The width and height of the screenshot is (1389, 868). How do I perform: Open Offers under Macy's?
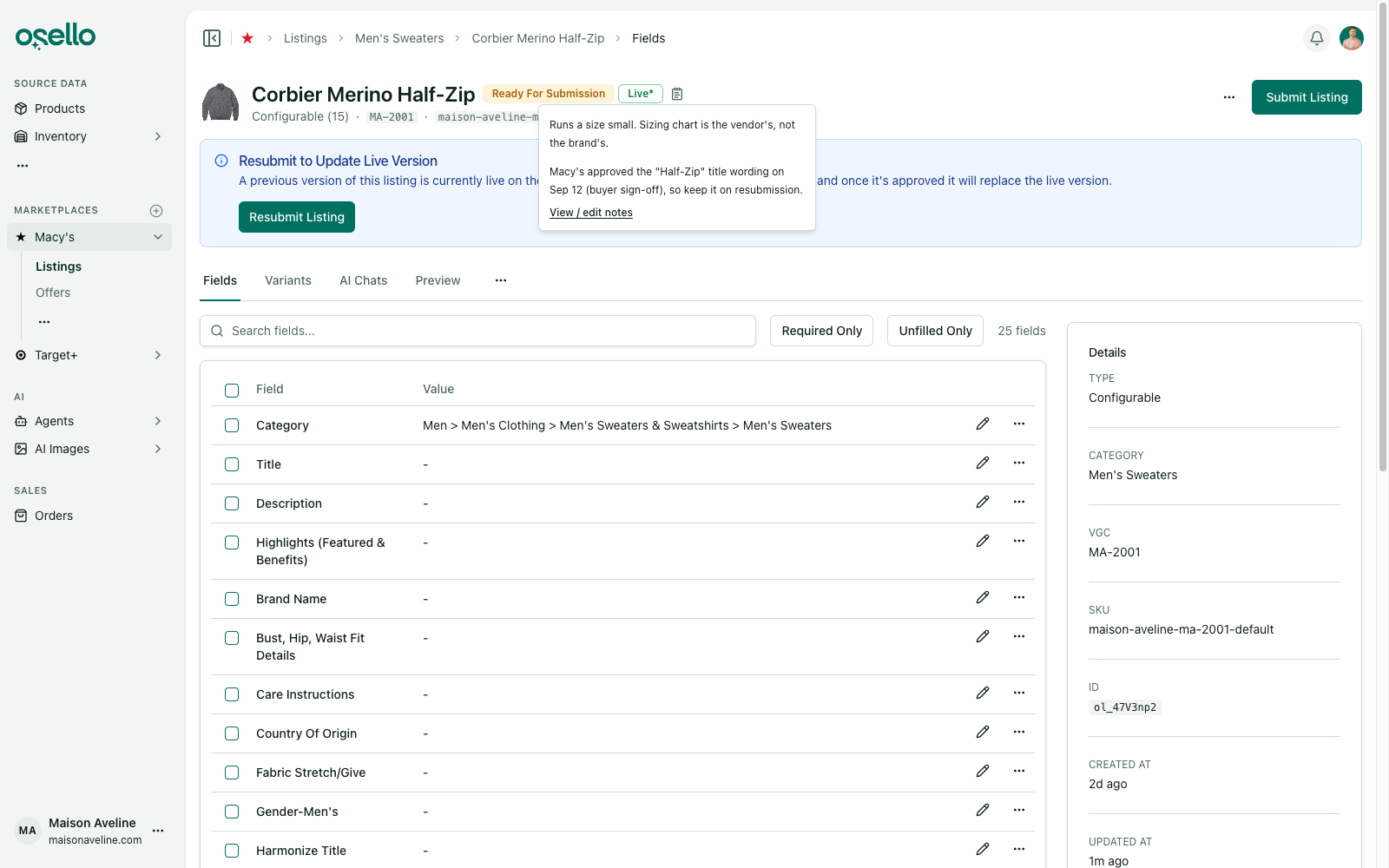coord(53,293)
